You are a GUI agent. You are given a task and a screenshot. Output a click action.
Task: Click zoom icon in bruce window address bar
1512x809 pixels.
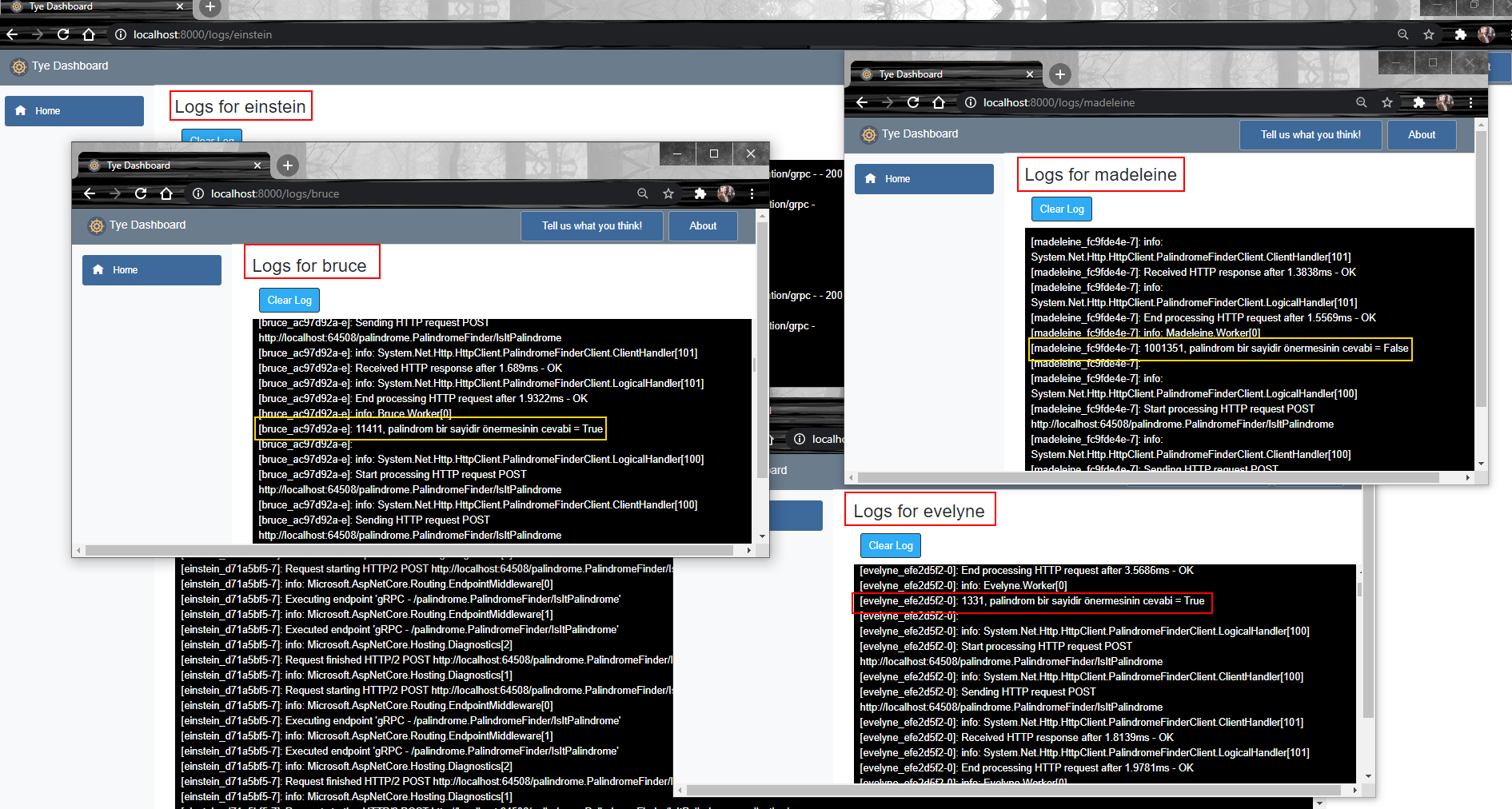click(642, 193)
